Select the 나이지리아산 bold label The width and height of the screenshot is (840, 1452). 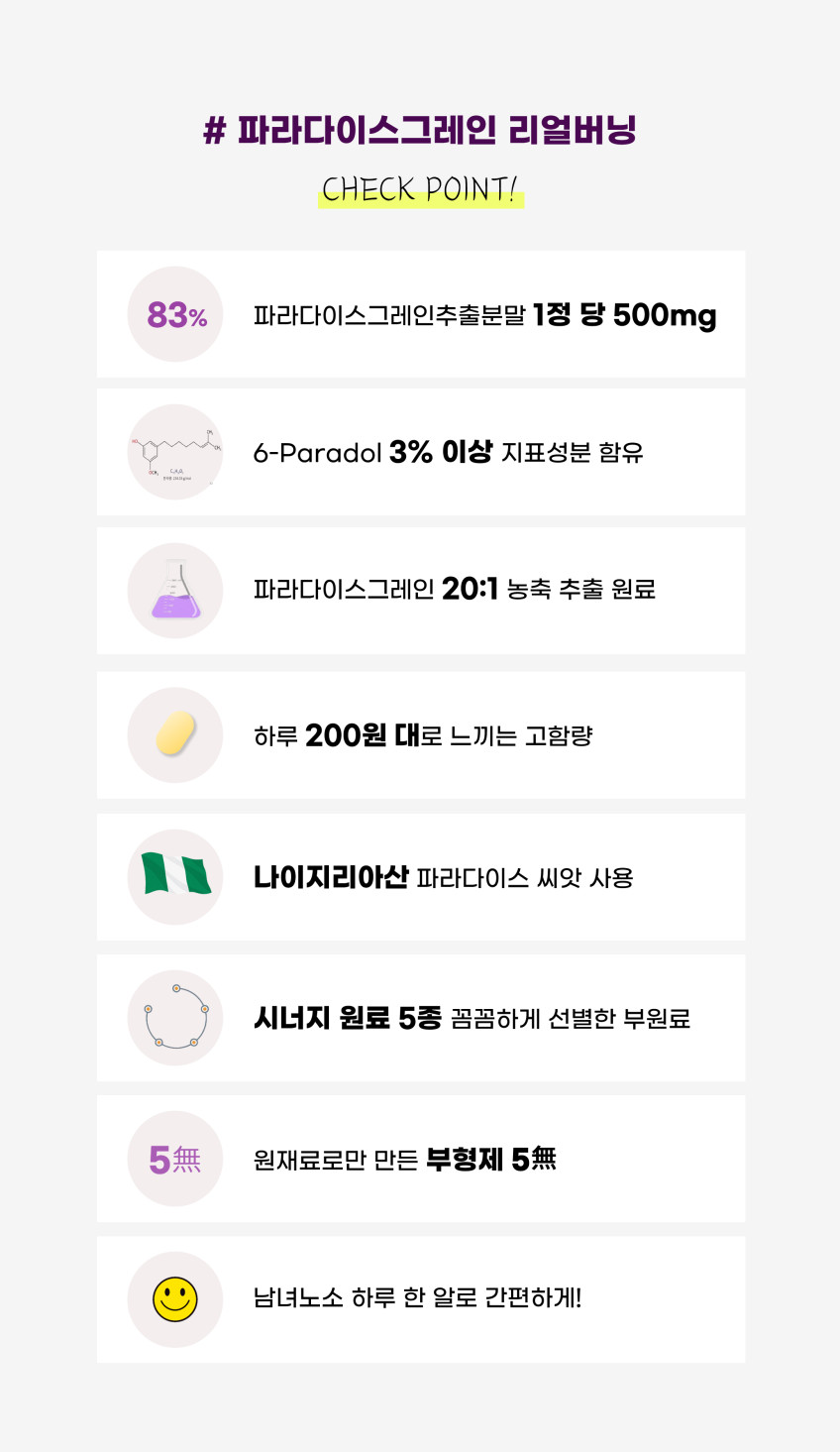click(x=331, y=877)
